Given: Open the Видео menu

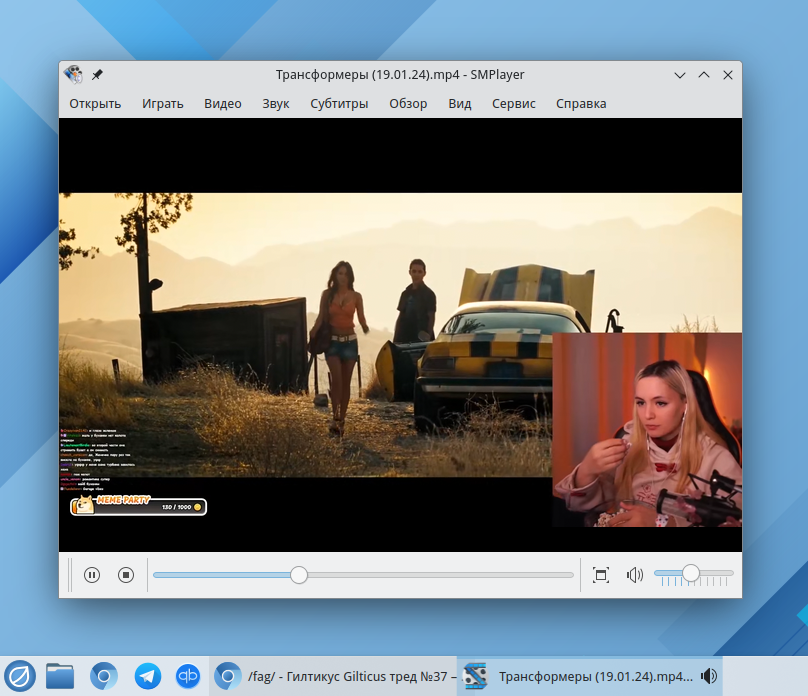Looking at the screenshot, I should click(223, 104).
